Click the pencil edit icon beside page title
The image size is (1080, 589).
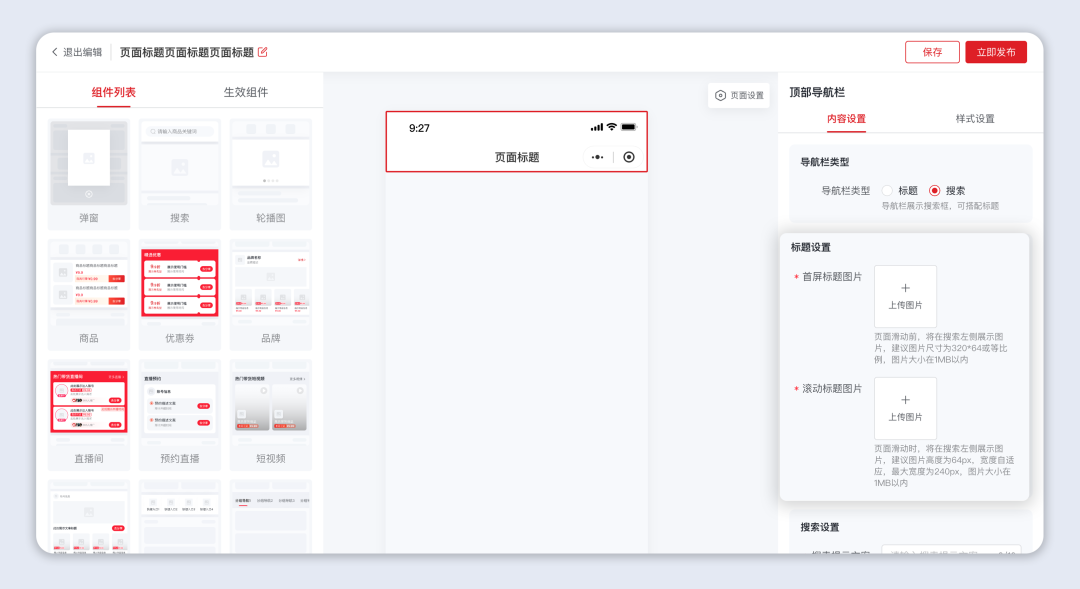pos(263,51)
